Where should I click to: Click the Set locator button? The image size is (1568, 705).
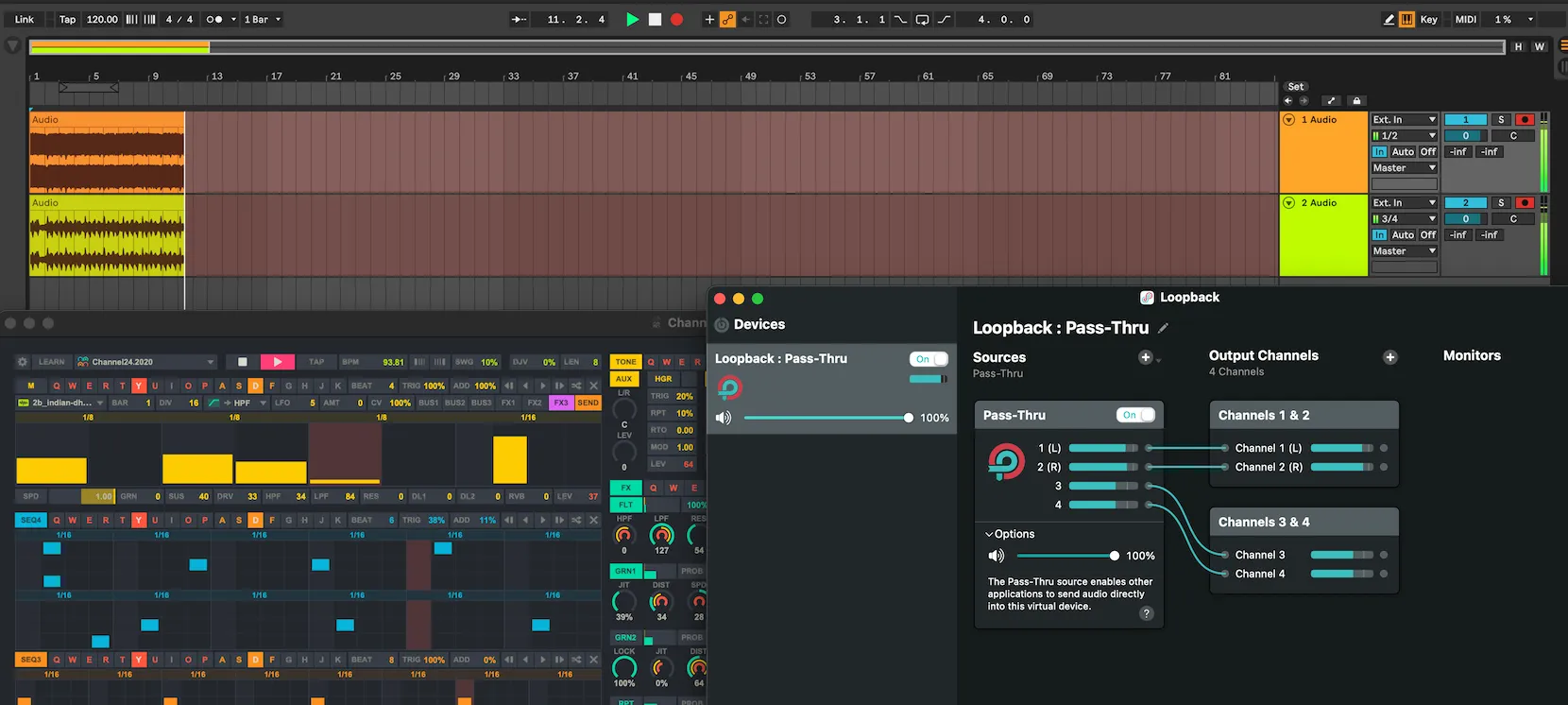pyautogui.click(x=1295, y=86)
